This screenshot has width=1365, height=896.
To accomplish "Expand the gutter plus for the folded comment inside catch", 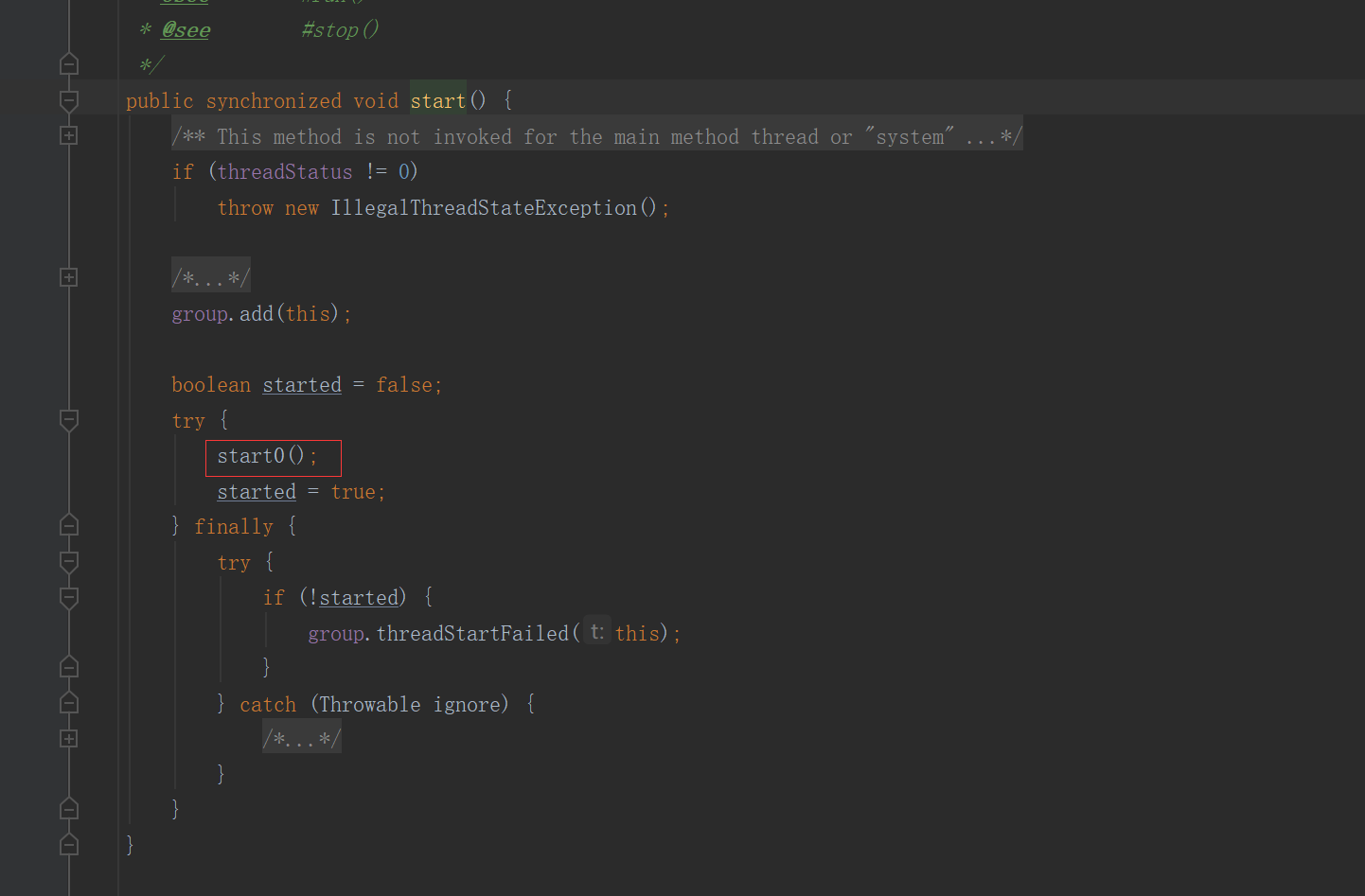I will (x=69, y=738).
